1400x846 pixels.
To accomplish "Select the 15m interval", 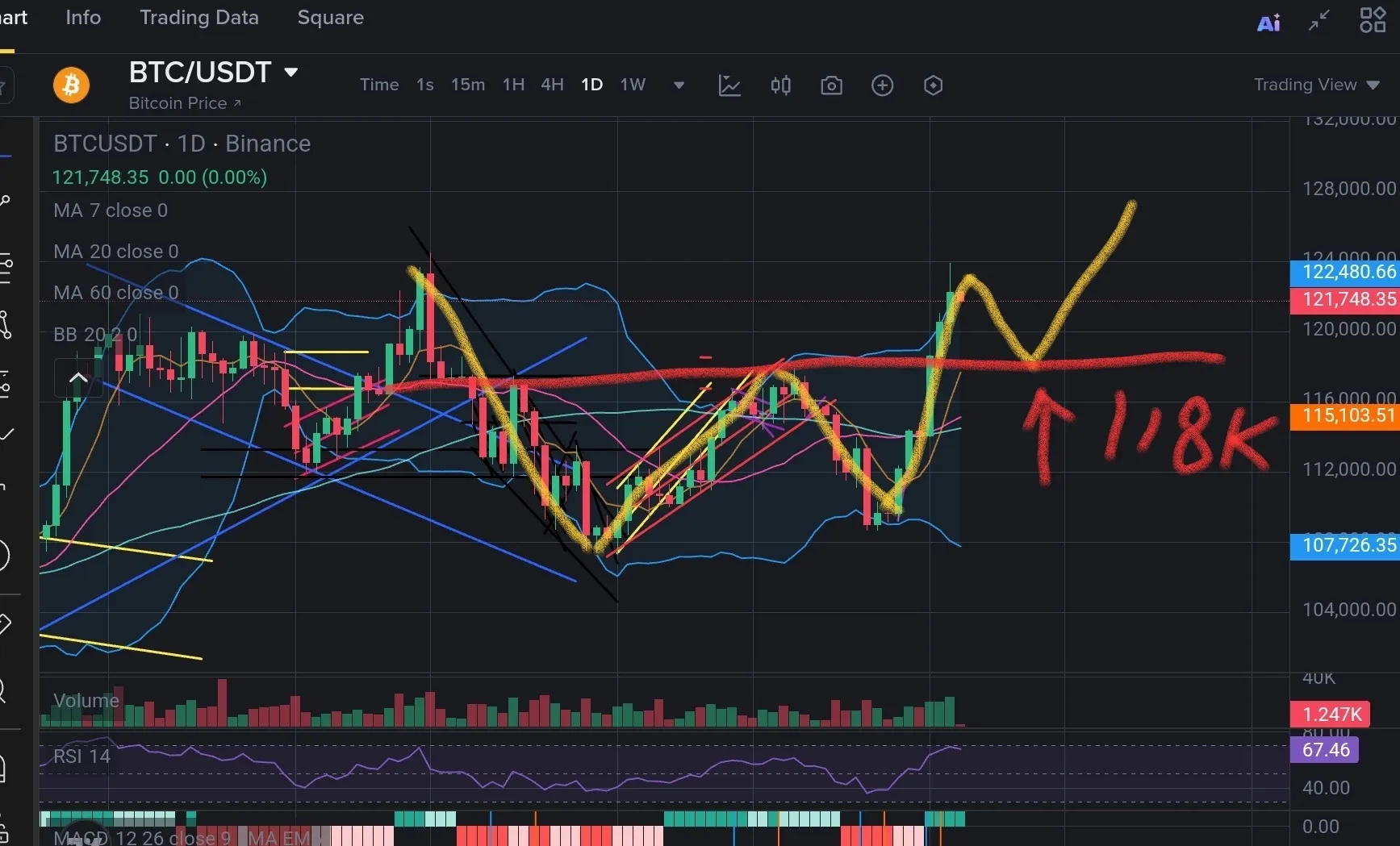I will pyautogui.click(x=468, y=85).
